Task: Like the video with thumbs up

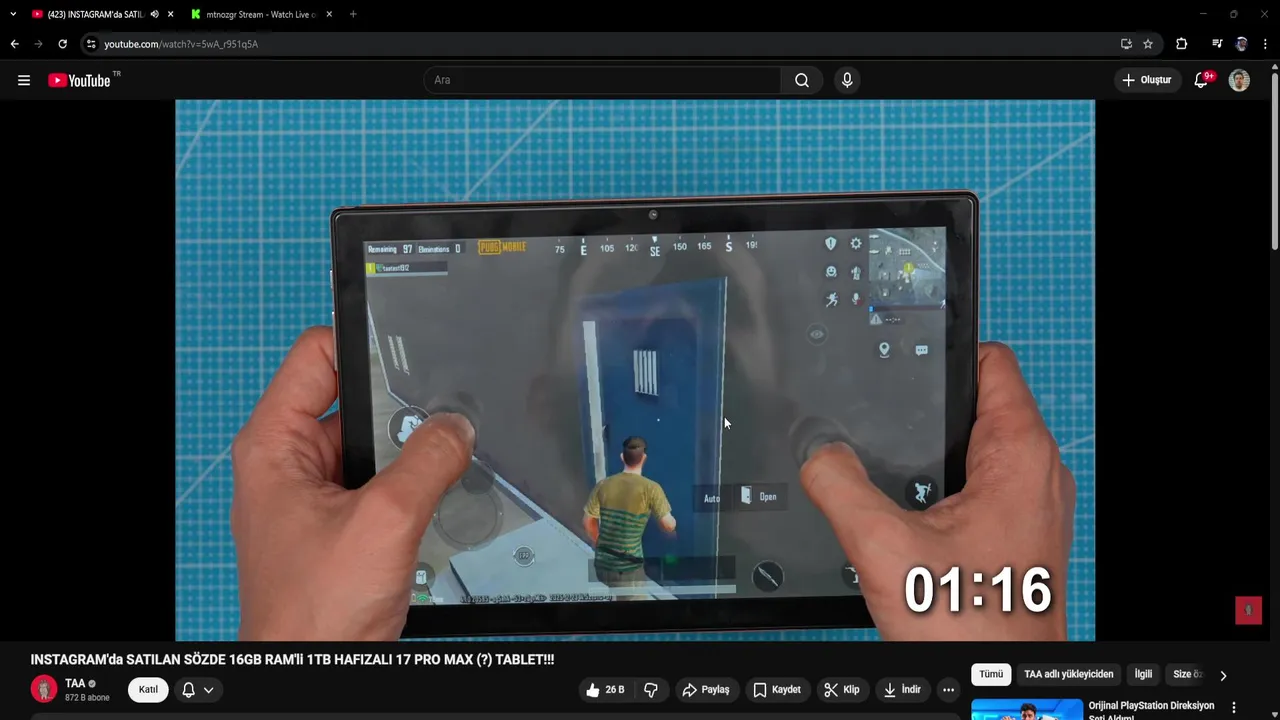Action: point(605,690)
